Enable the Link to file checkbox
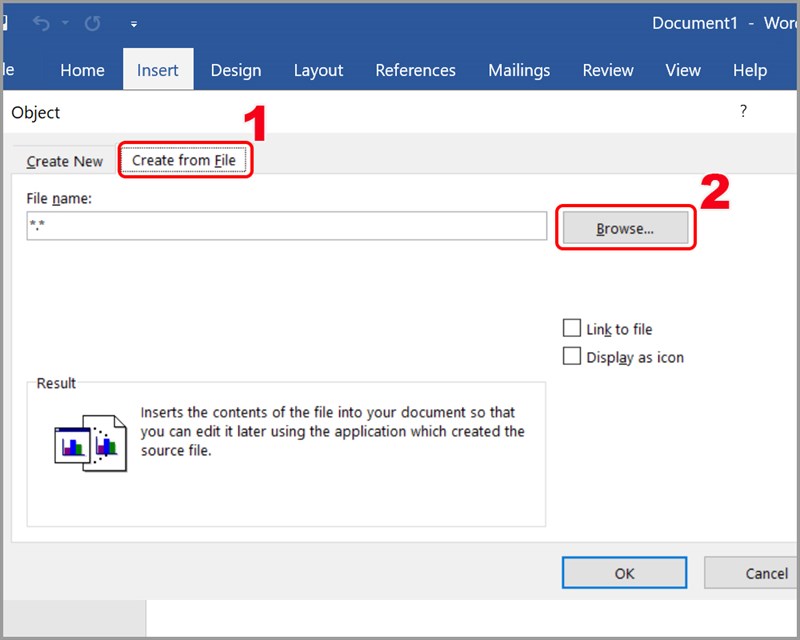This screenshot has height=640, width=800. (571, 328)
